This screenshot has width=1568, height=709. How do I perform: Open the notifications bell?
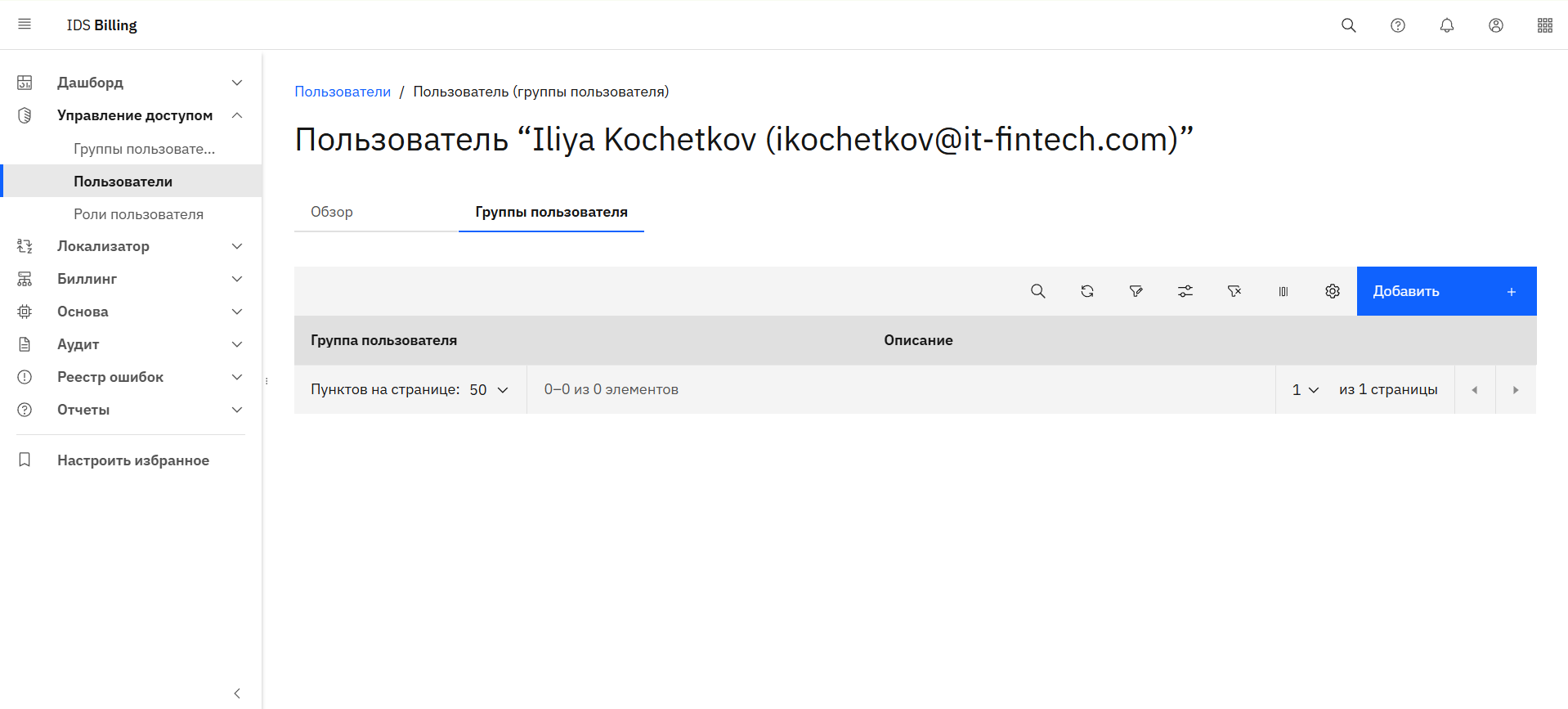coord(1446,25)
